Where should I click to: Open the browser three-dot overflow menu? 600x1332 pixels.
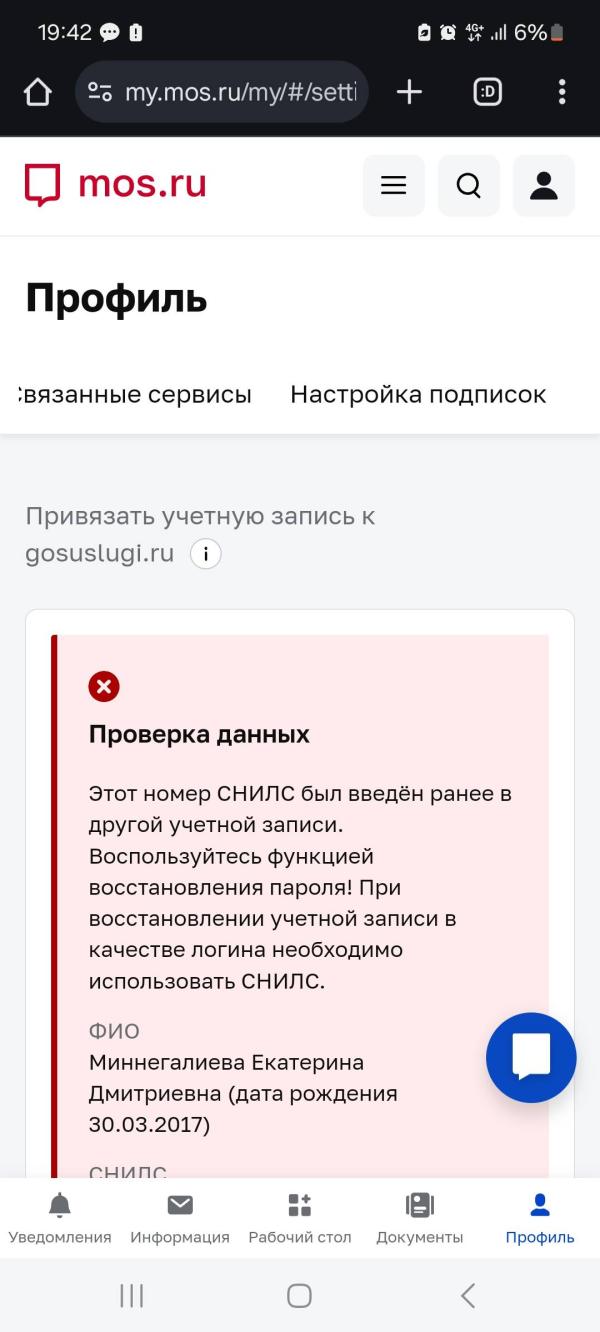click(561, 91)
